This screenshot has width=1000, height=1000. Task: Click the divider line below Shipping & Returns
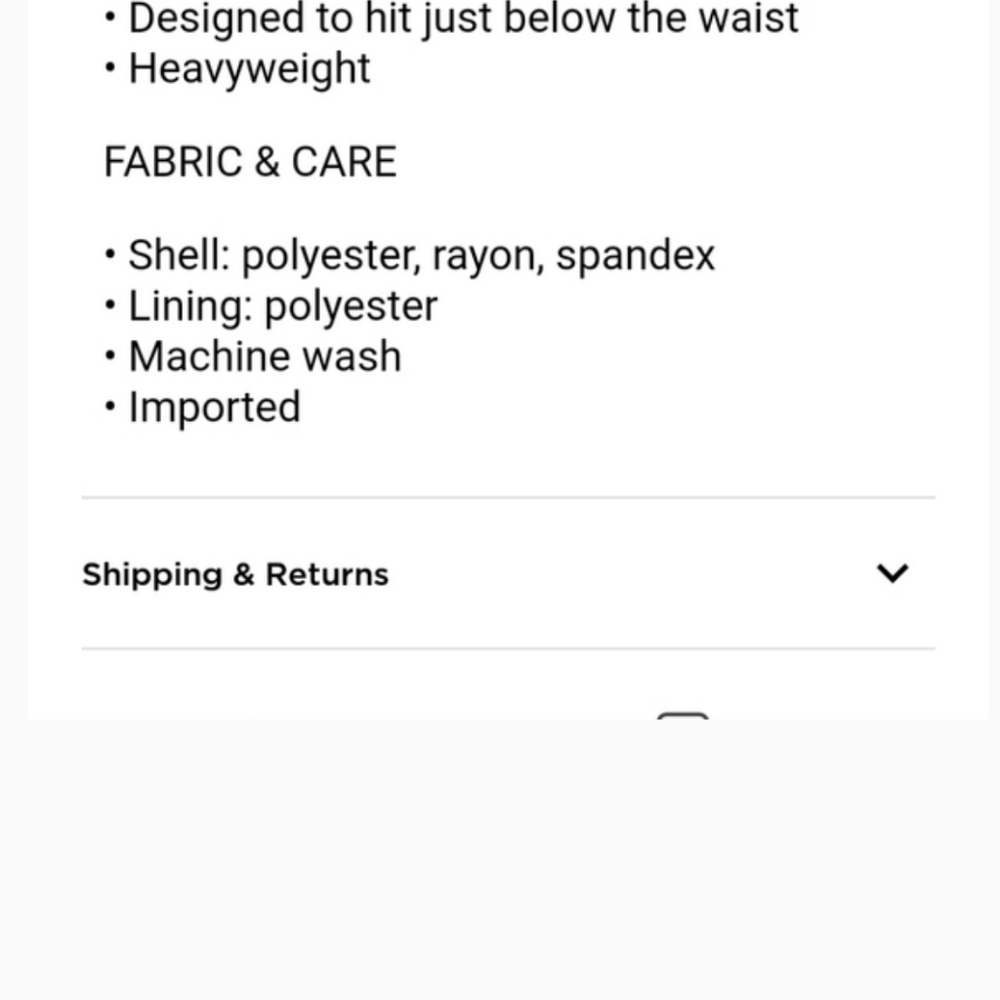pos(508,648)
